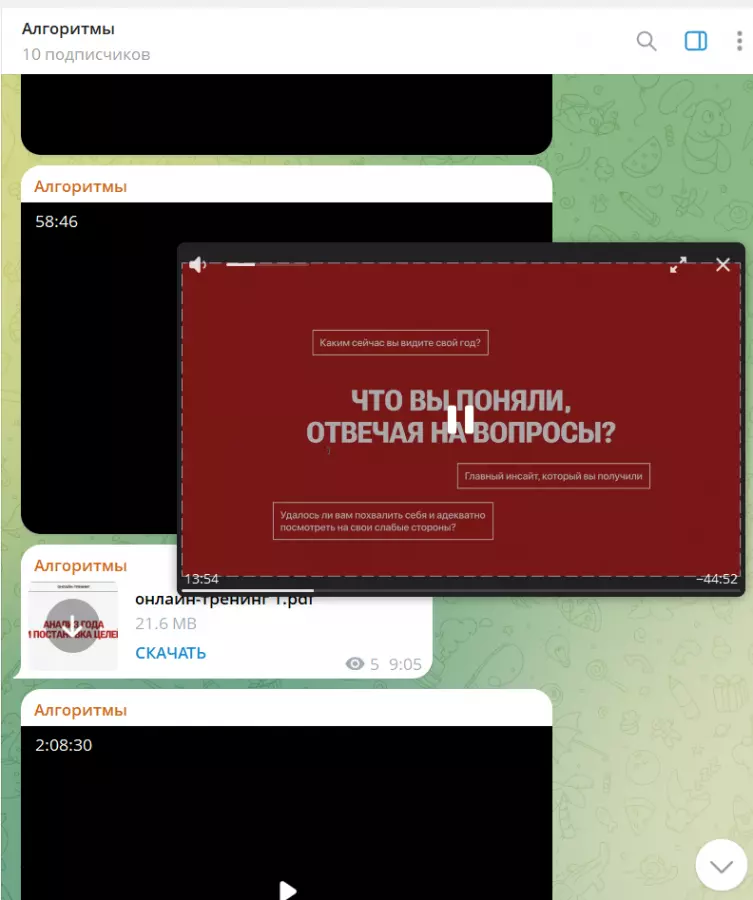Toggle the right info sidebar panel
Viewport: 753px width, 900px height.
pos(696,41)
